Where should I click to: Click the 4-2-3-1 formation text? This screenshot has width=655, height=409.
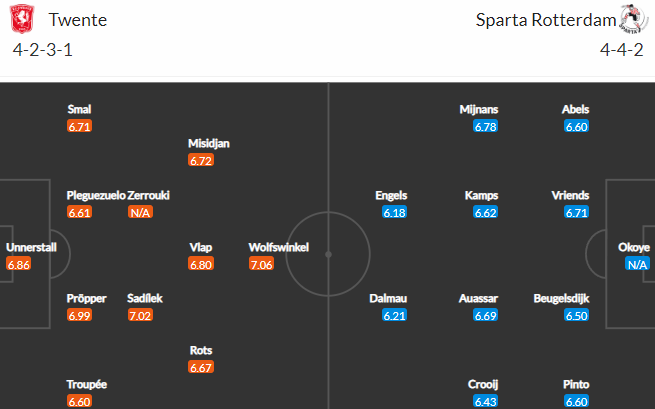(43, 50)
